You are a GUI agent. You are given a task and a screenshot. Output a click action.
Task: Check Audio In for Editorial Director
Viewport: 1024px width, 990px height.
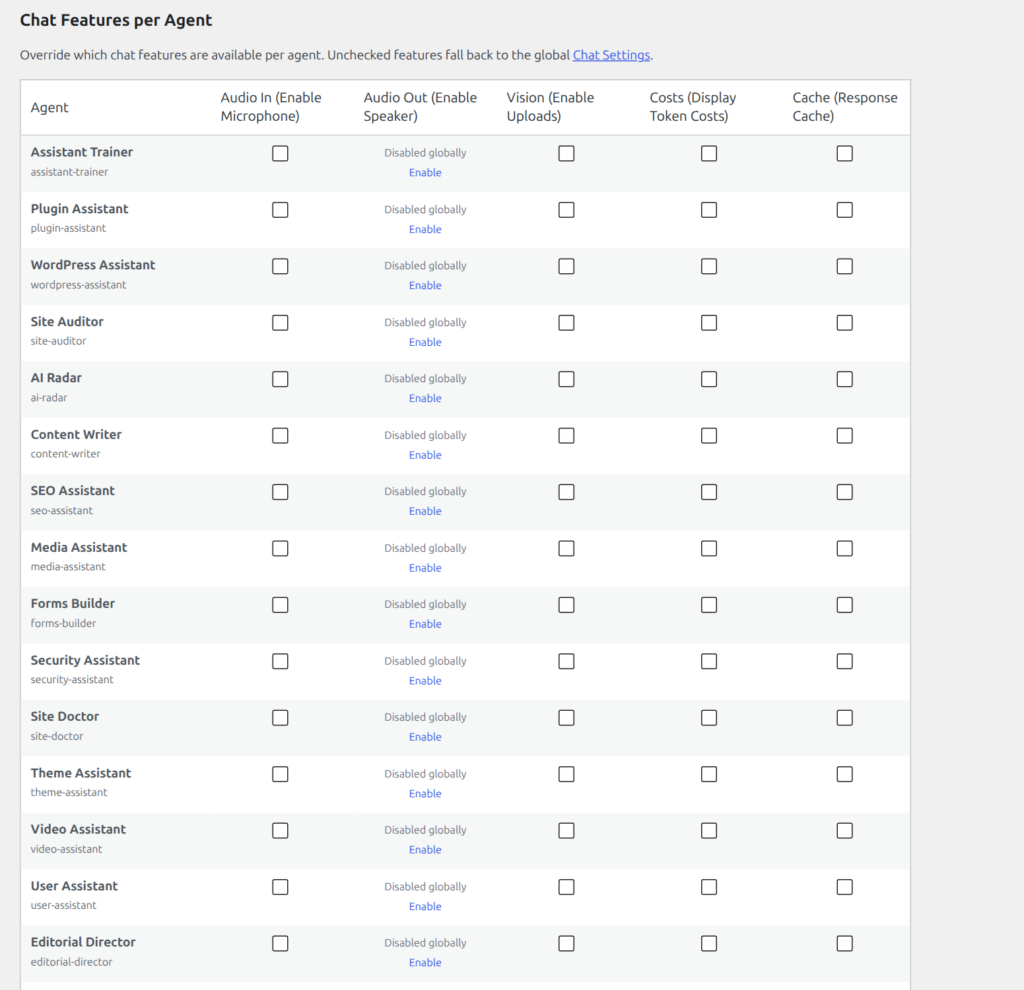point(280,944)
